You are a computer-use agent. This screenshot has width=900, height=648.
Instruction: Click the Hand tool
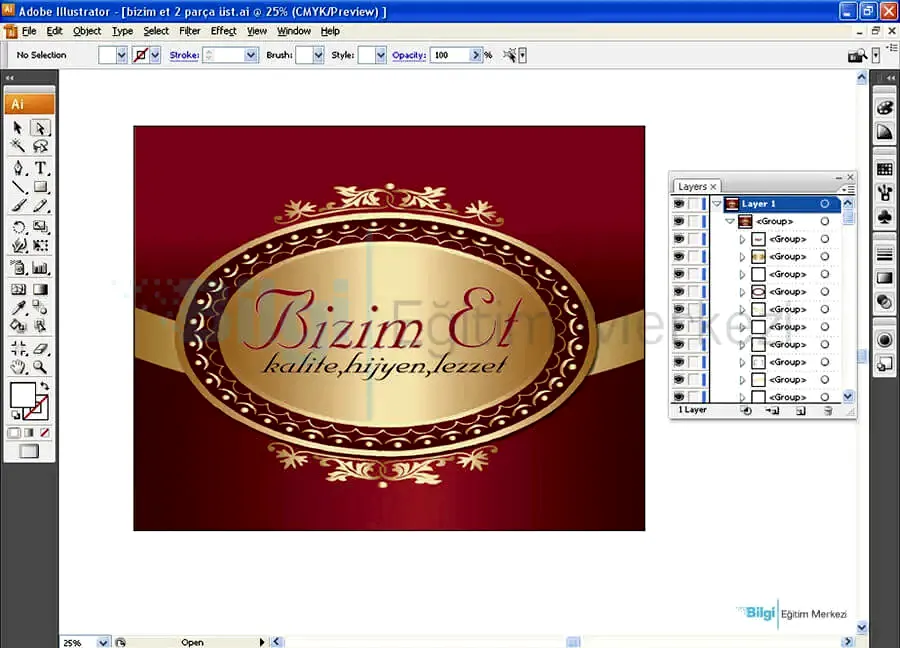[18, 367]
